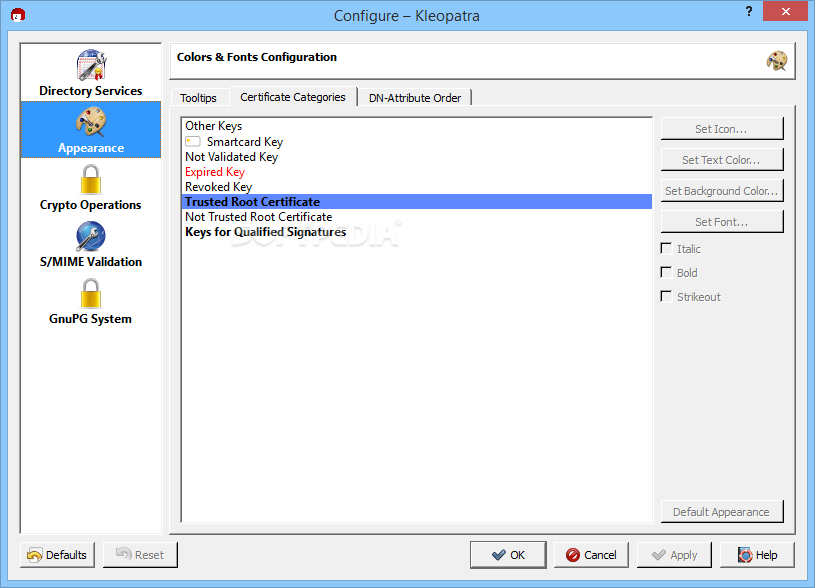Select the Appearance palette icon
This screenshot has height=588, width=815.
[91, 122]
